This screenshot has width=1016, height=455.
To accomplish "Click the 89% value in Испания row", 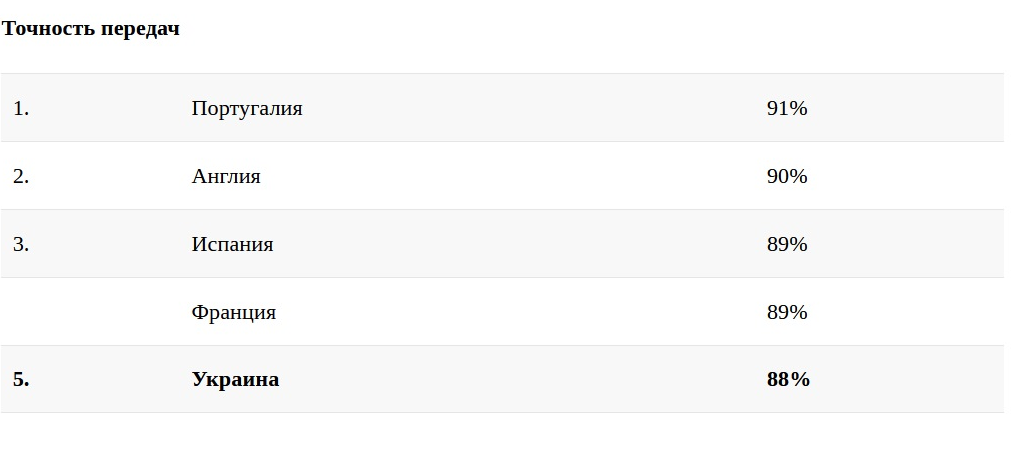I will (x=787, y=244).
